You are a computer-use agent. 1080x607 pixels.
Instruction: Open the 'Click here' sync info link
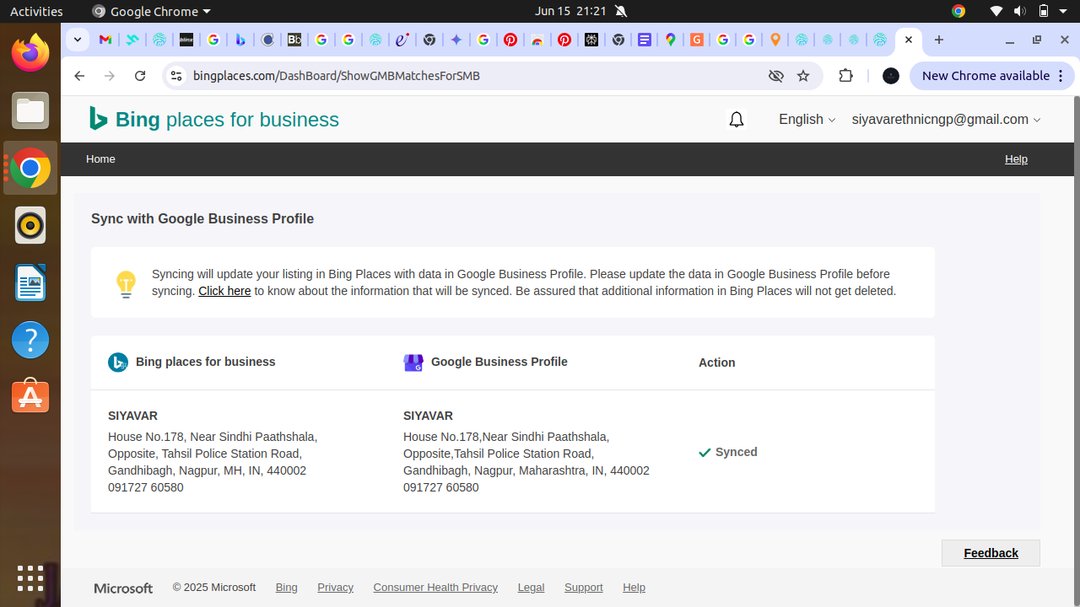[x=224, y=291]
